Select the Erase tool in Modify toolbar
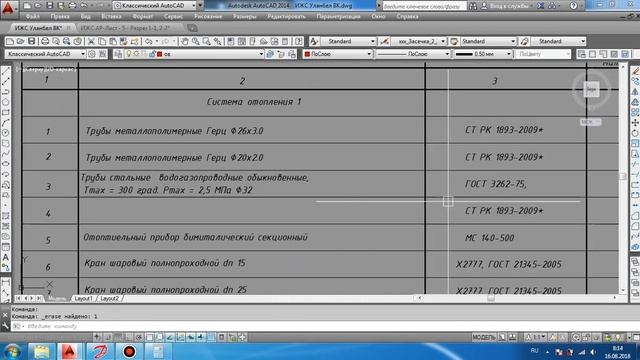Viewport: 640px width, 360px height. [635, 71]
